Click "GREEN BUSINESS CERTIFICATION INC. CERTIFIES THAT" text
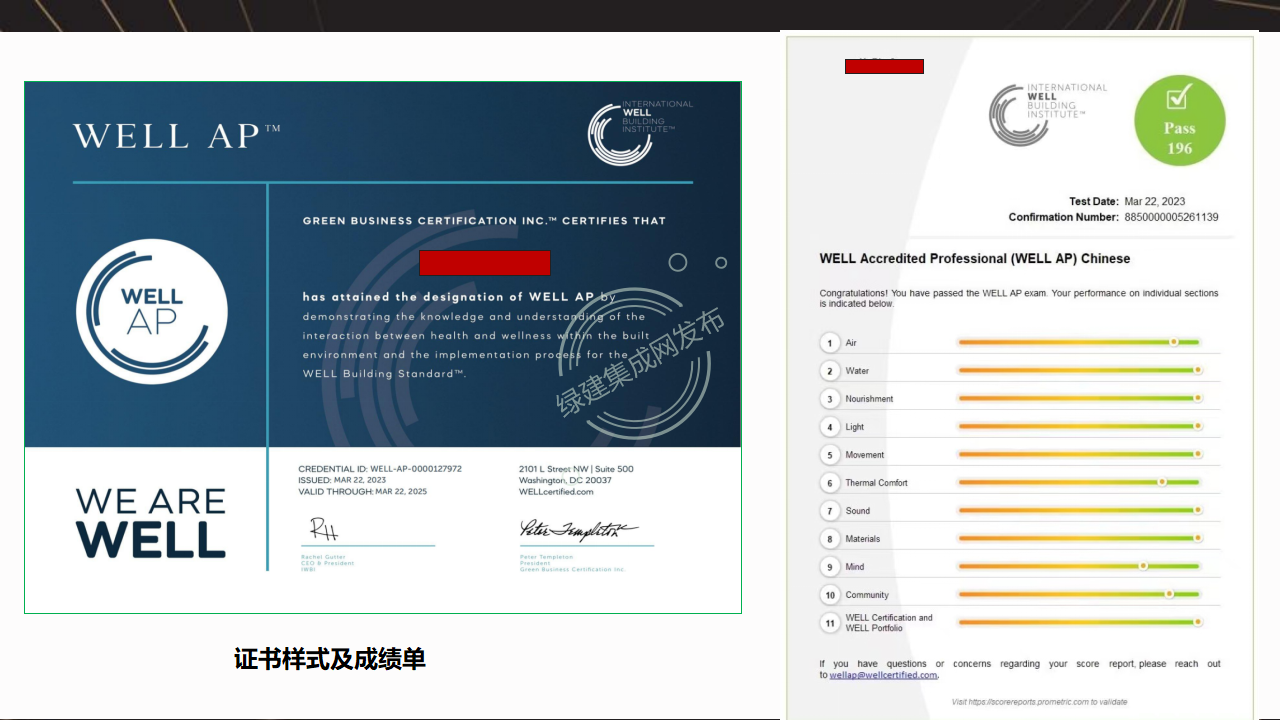The image size is (1280, 720). click(x=484, y=221)
